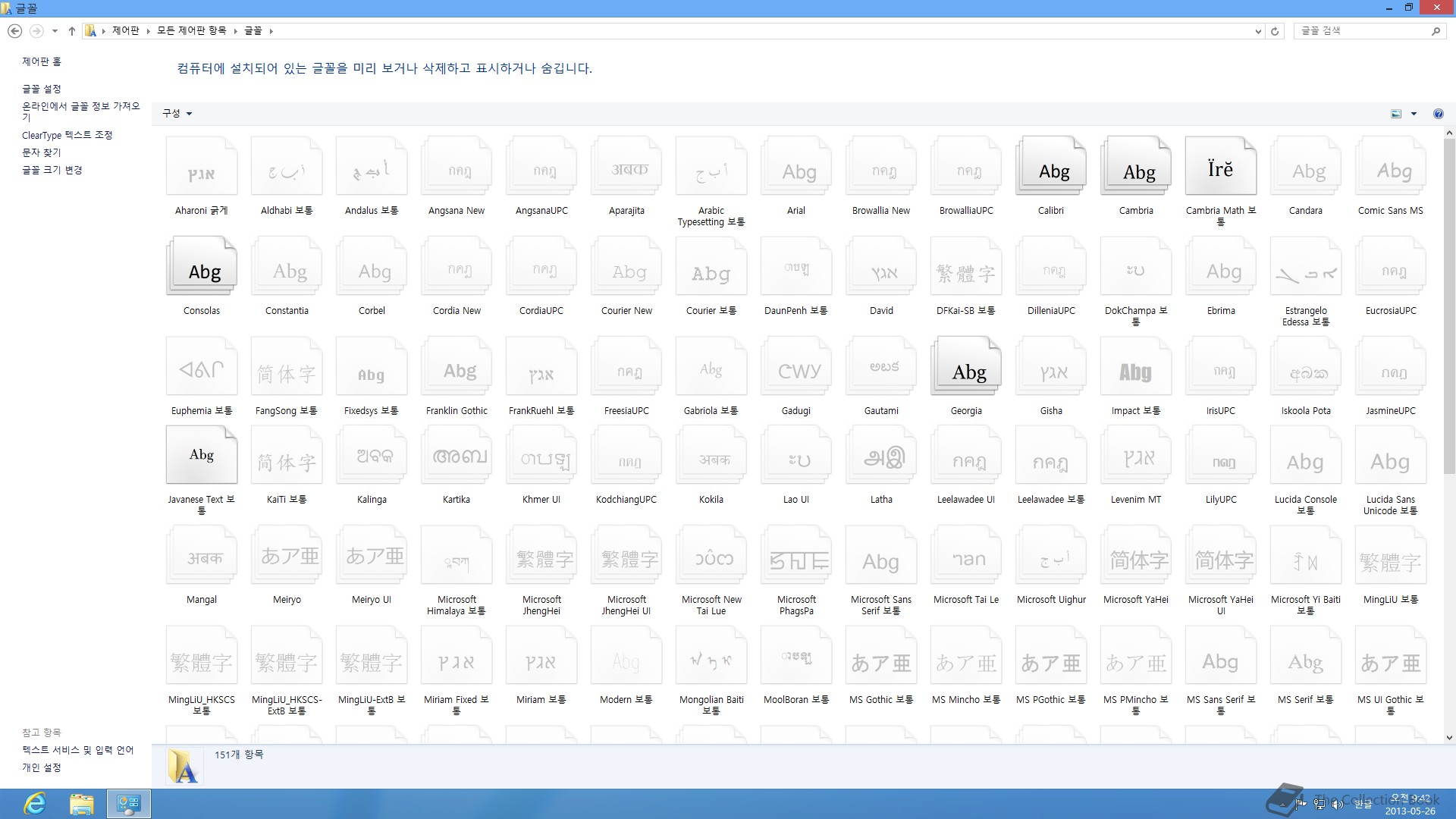Select the Cambria Math font icon
The height and width of the screenshot is (819, 1456).
(1221, 166)
